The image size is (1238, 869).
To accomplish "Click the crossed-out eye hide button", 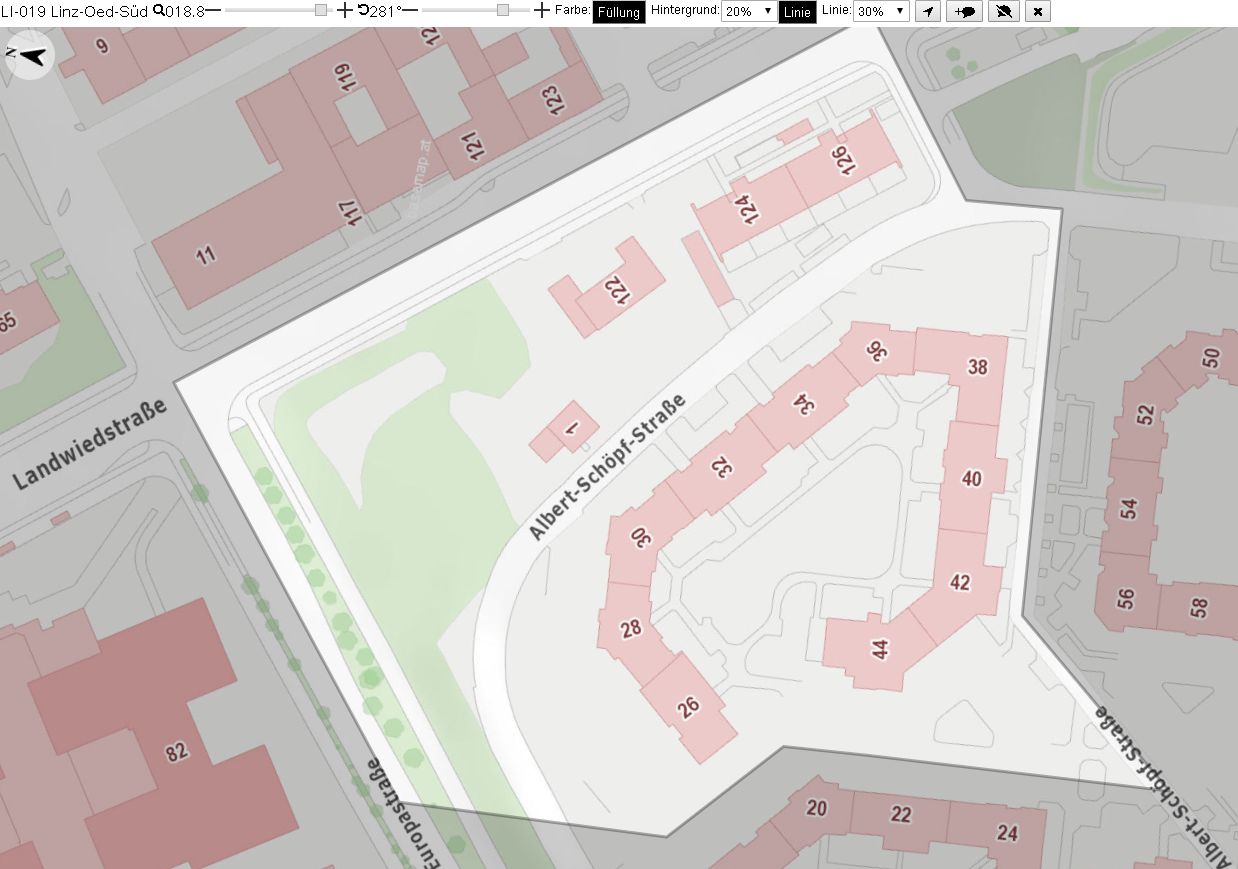I will pos(1004,11).
